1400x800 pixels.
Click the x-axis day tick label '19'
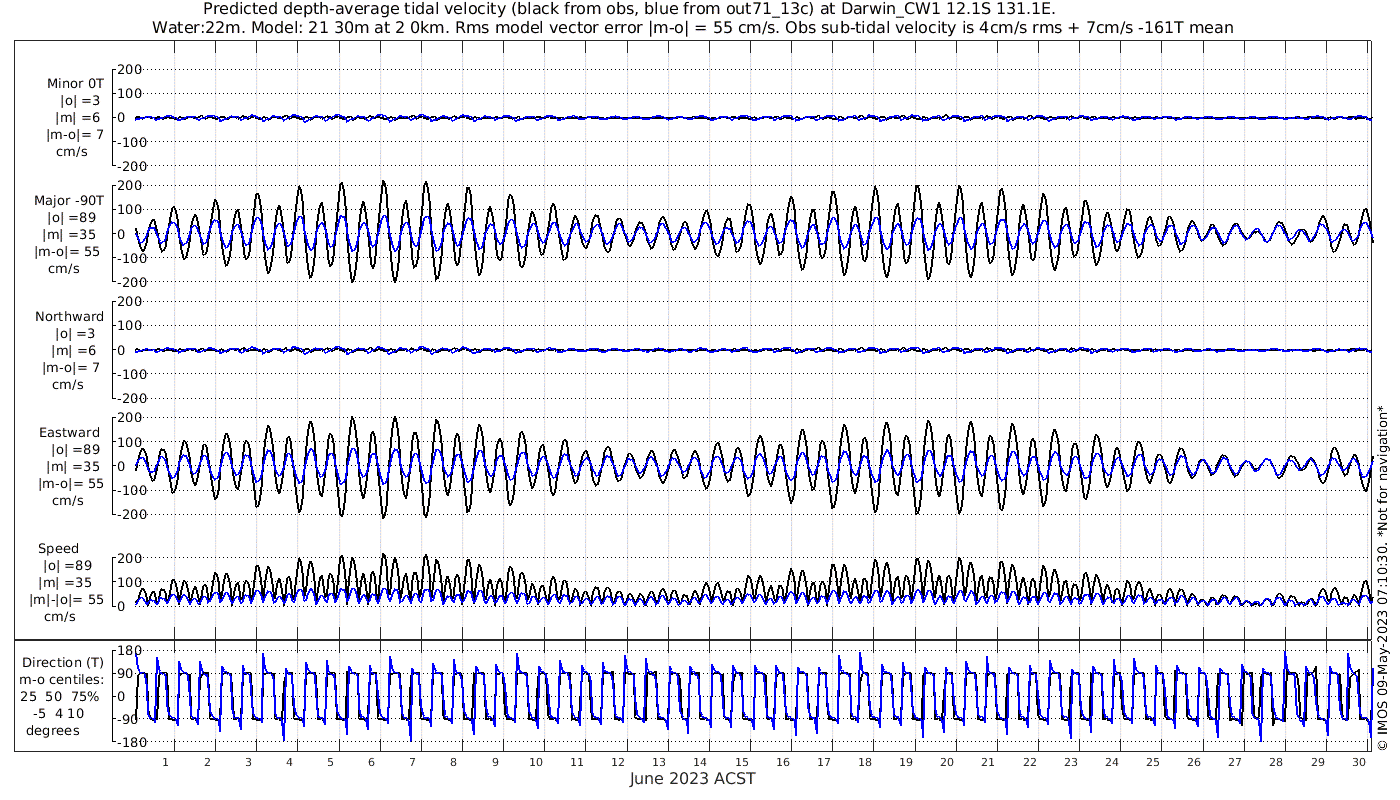(x=906, y=762)
